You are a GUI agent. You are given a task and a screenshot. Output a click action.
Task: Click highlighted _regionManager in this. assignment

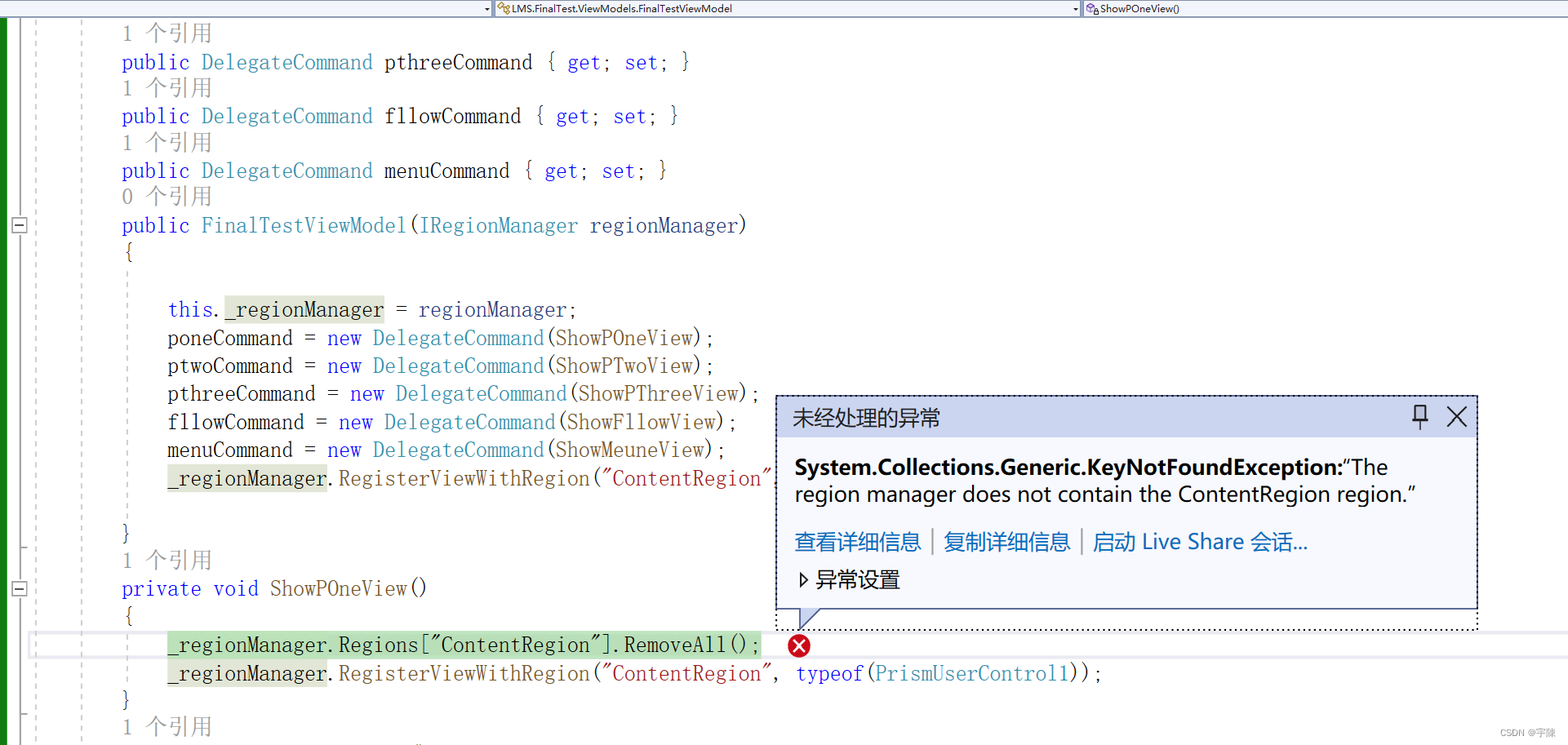pos(304,310)
